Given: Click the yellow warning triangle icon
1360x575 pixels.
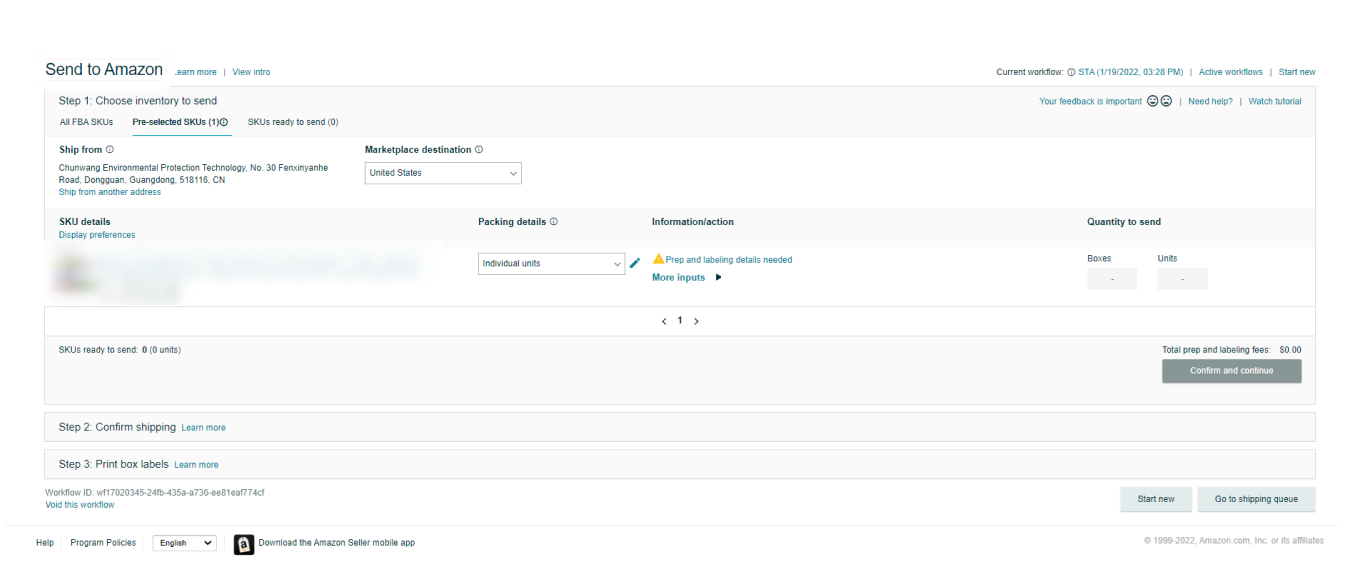Looking at the screenshot, I should [x=658, y=259].
